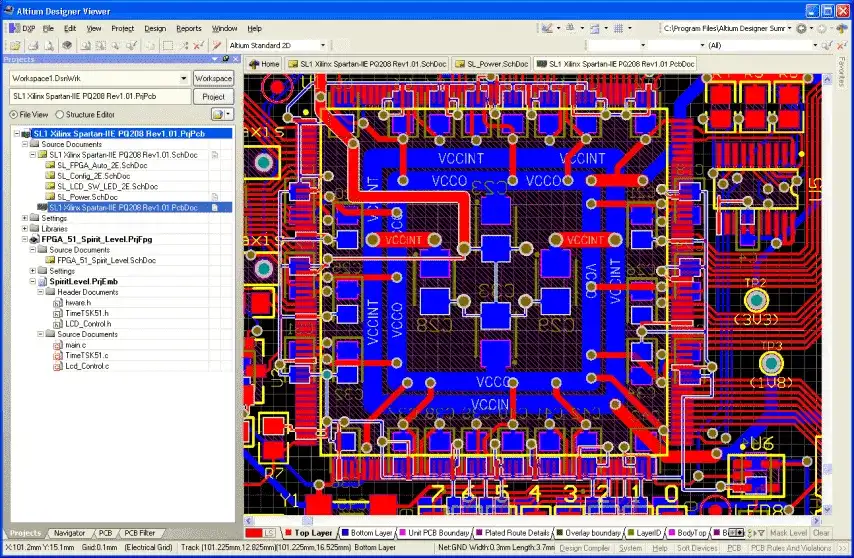Collapse the FPGA_51_Spirit_Level.PrjFpg node
The width and height of the screenshot is (854, 558).
(x=25, y=239)
